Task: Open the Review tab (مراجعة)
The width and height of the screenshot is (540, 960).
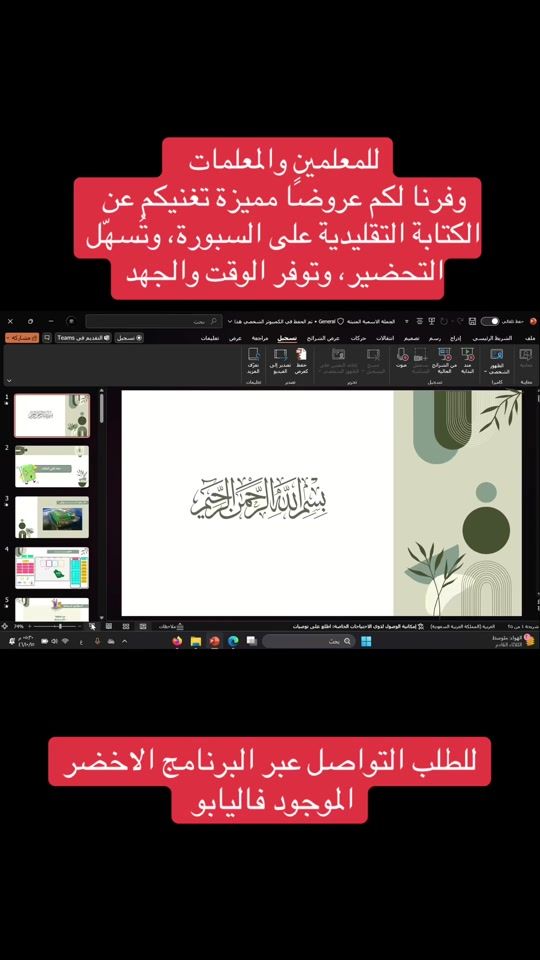Action: (x=260, y=338)
